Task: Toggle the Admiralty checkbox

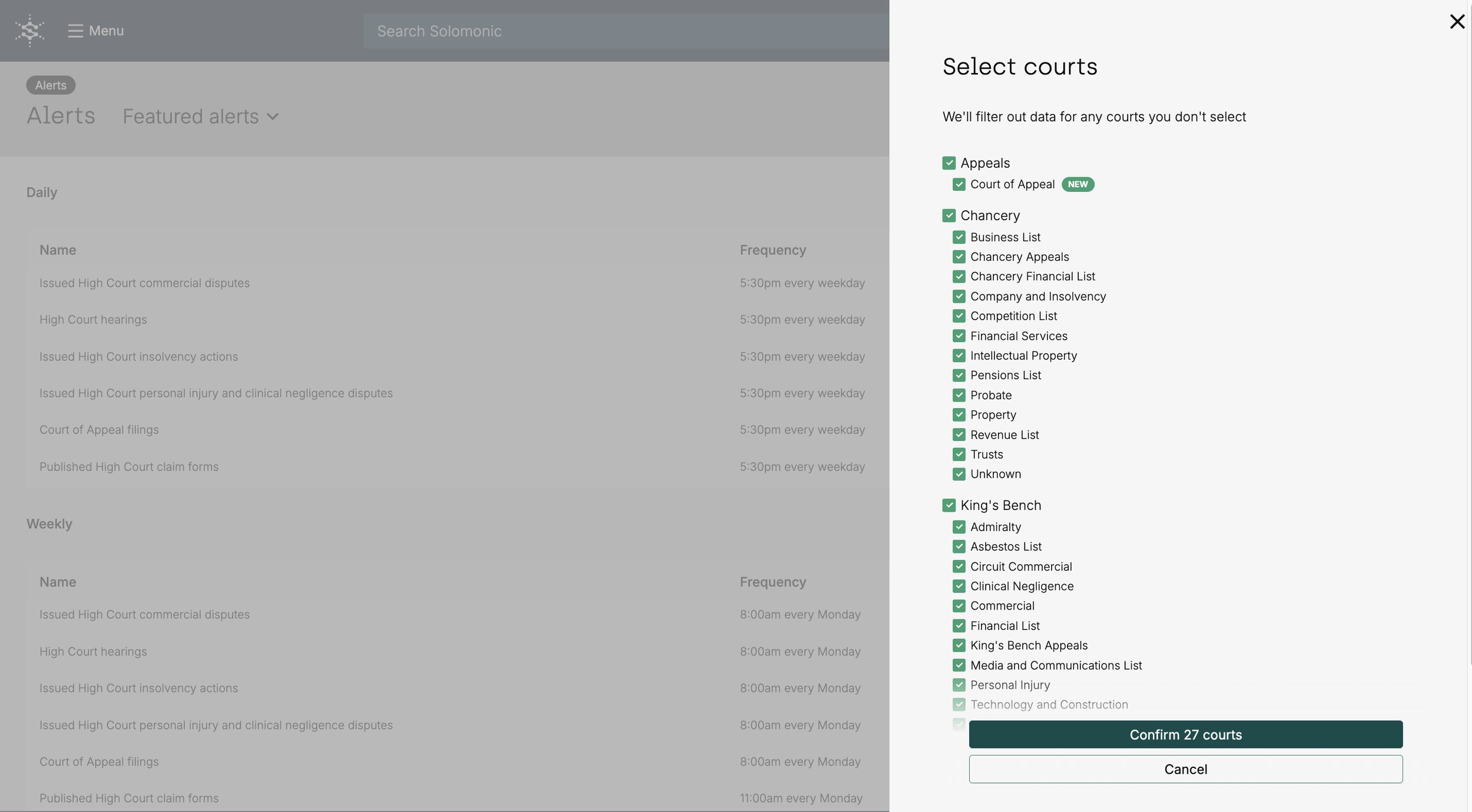Action: click(x=959, y=527)
